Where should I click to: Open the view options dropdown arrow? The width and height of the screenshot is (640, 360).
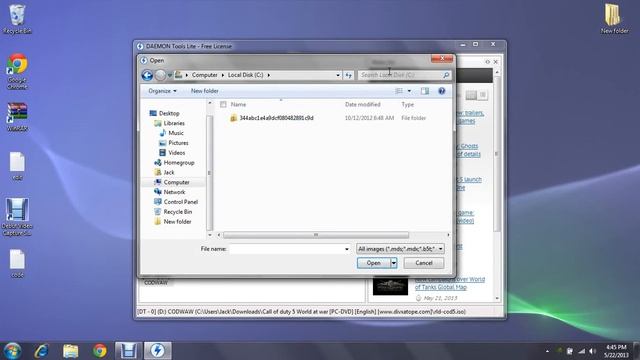[409, 91]
